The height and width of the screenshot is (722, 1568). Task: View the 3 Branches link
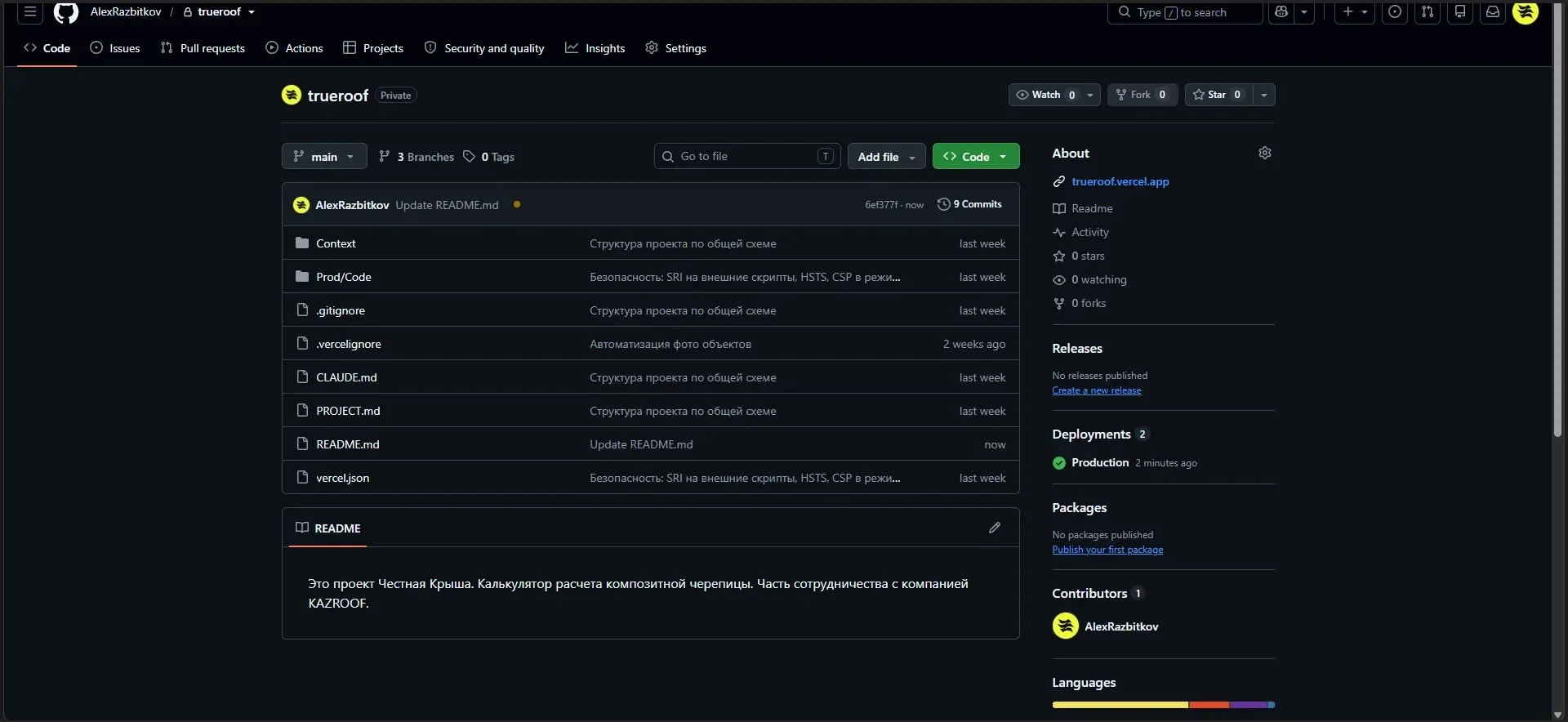pyautogui.click(x=416, y=157)
